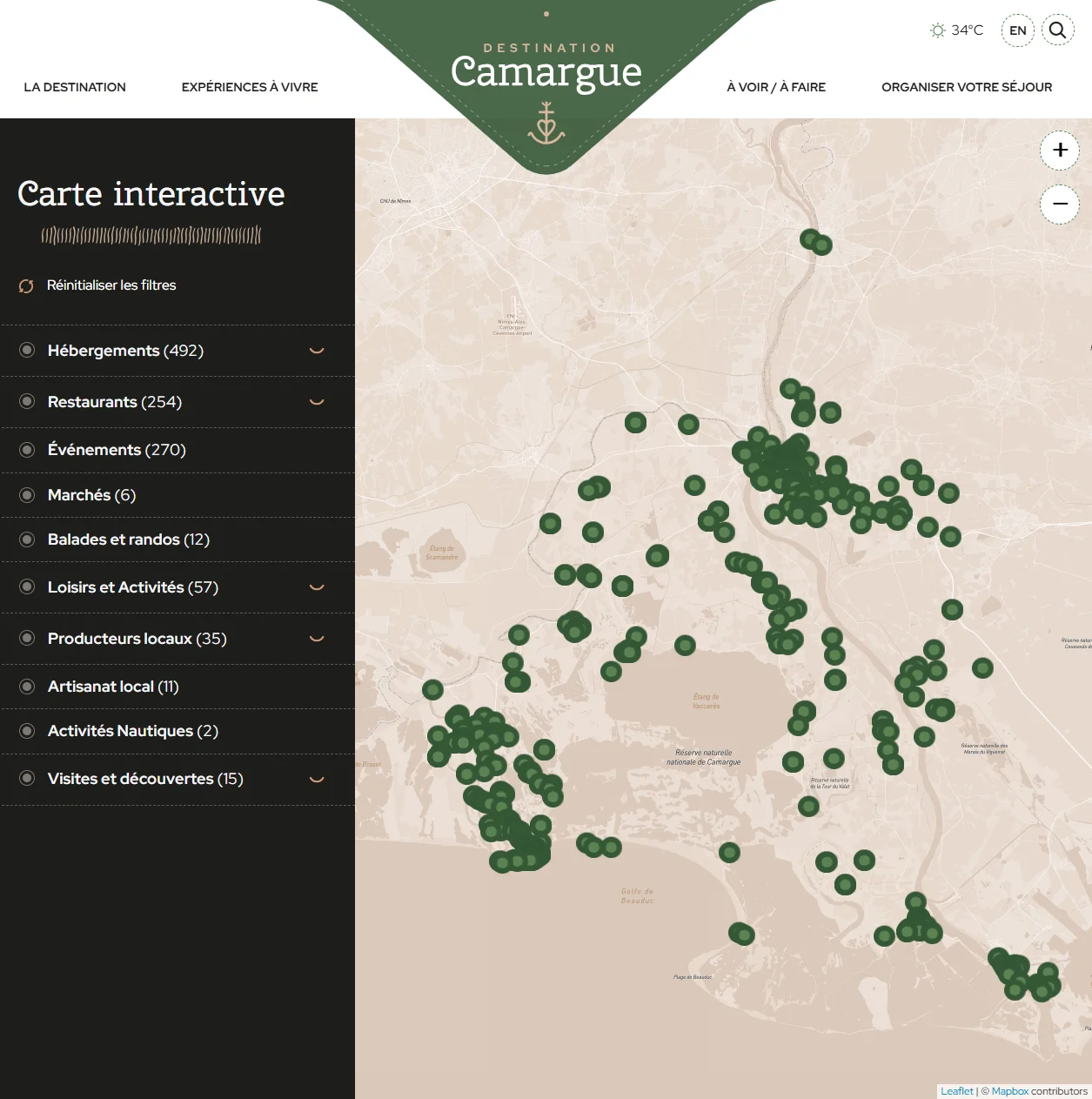Expand the Visites et découvertes chevron
This screenshot has height=1099, width=1092.
pyautogui.click(x=317, y=779)
